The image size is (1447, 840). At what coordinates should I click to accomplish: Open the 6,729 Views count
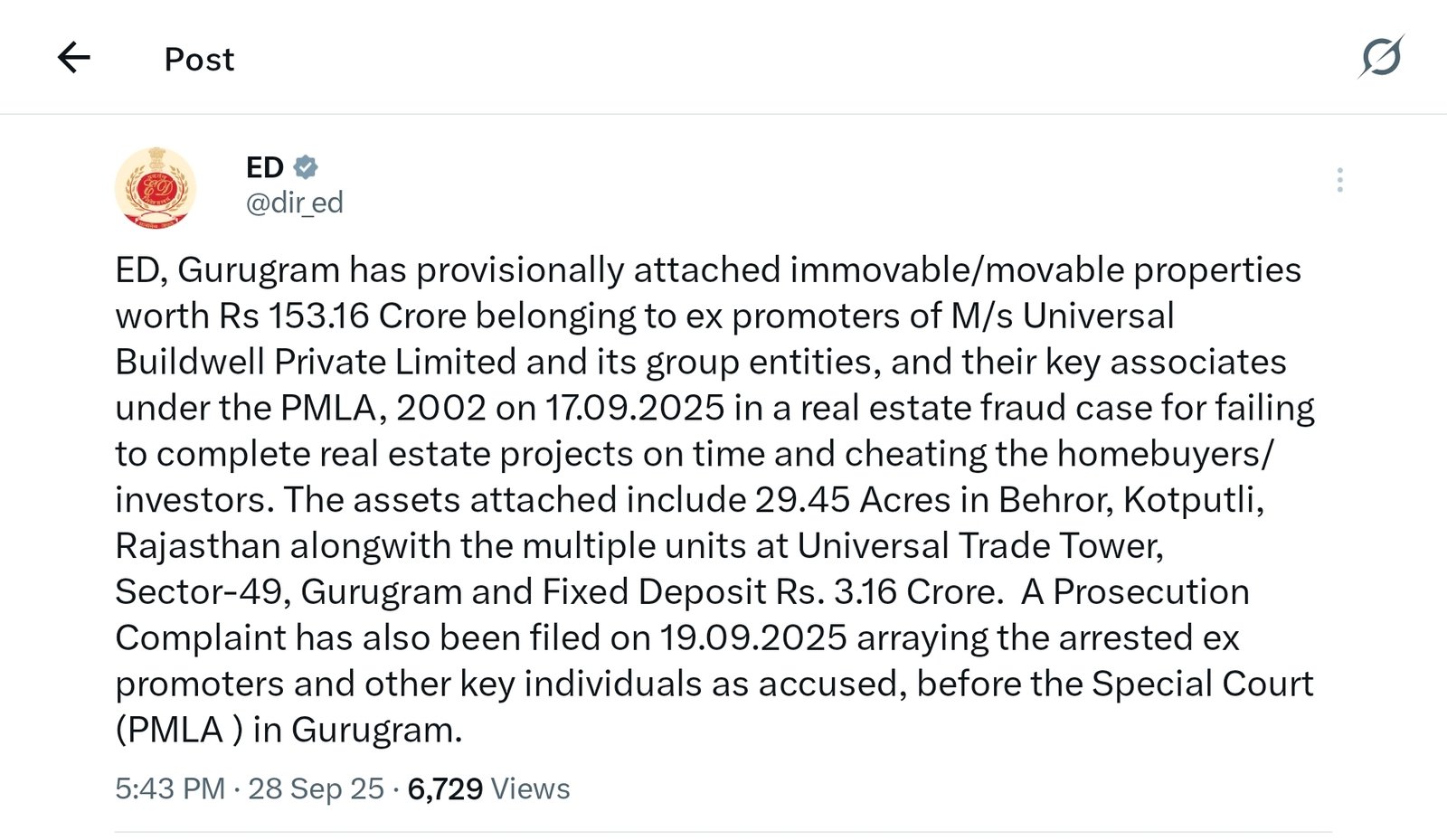point(445,788)
